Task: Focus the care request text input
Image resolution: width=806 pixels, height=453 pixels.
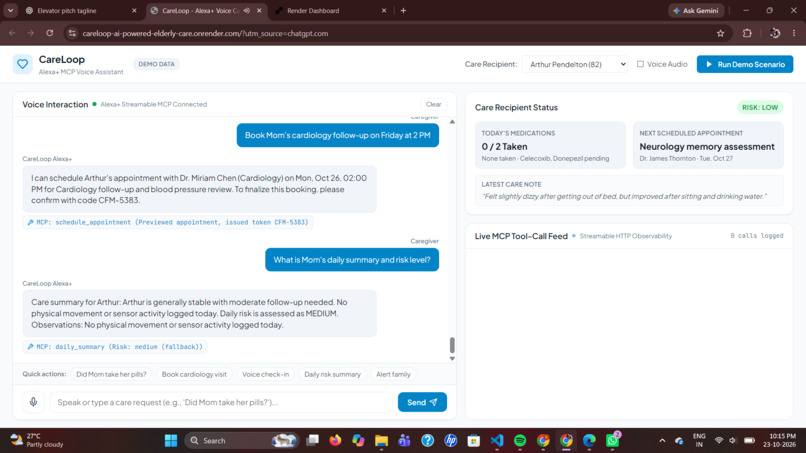Action: (221, 402)
